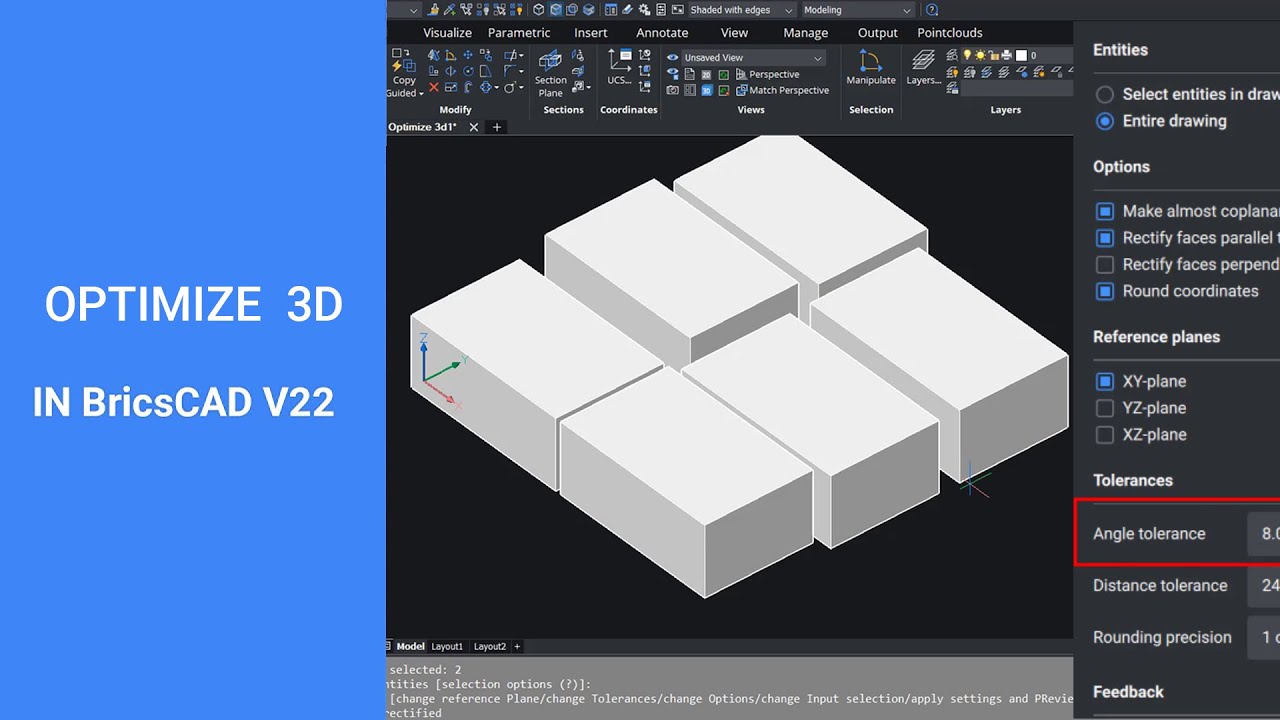Viewport: 1280px width, 720px height.
Task: Expand the Copy Guided dropdown arrow
Action: click(421, 94)
